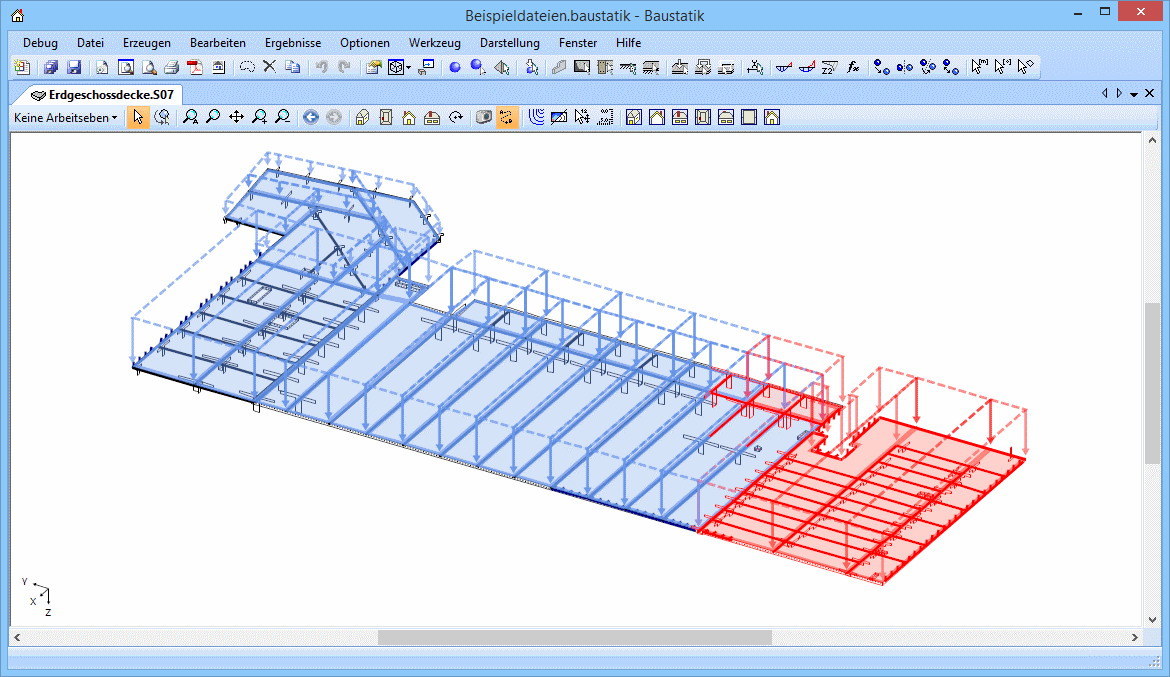Click the undo arrow icon
The image size is (1170, 677).
[x=321, y=68]
